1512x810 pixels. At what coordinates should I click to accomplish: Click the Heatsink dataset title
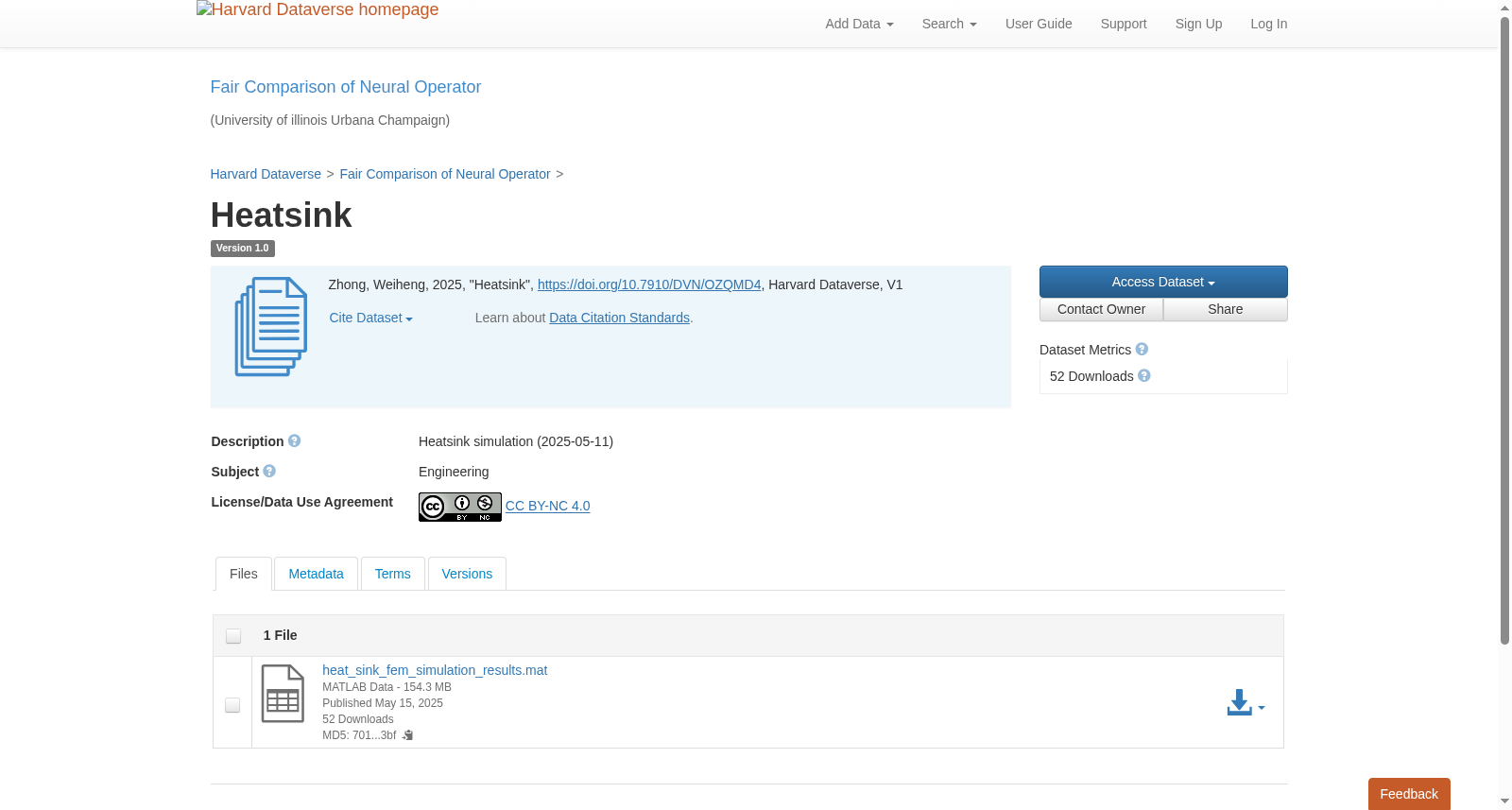point(282,215)
